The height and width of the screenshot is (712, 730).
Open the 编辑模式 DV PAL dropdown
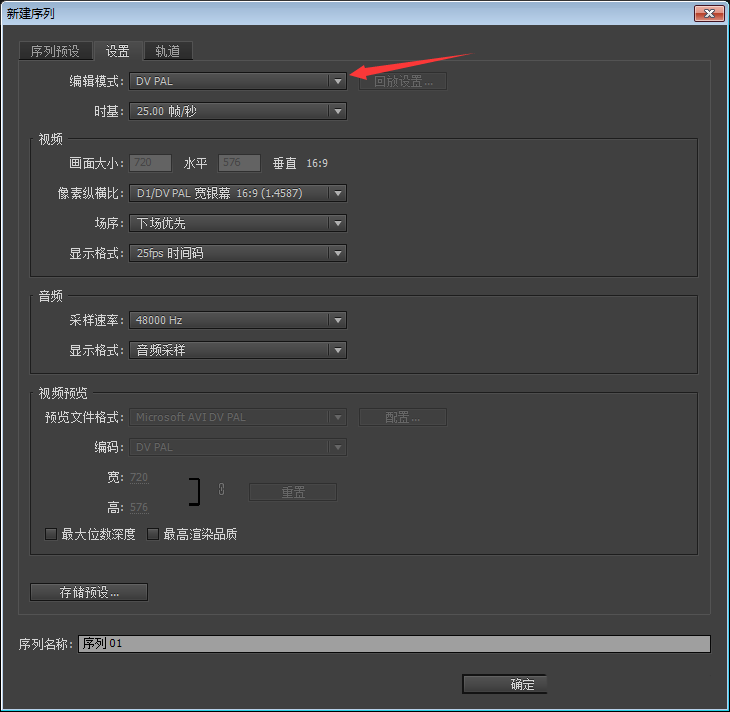237,81
